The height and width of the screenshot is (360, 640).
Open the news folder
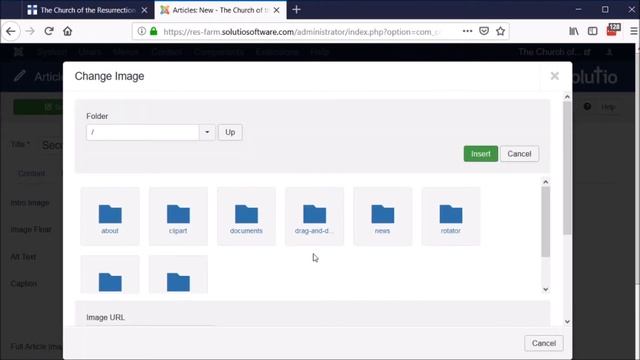tap(382, 217)
